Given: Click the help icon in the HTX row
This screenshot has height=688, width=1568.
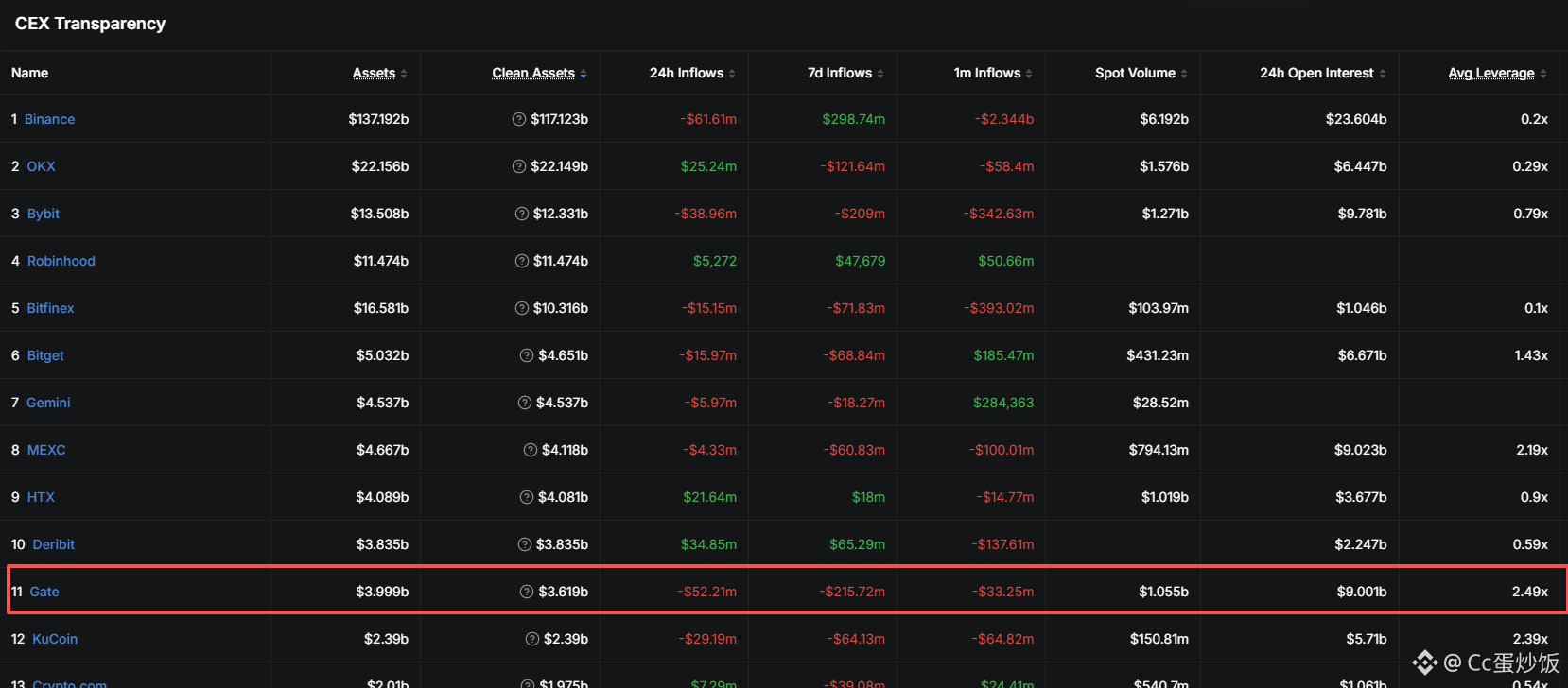Looking at the screenshot, I should (x=527, y=497).
